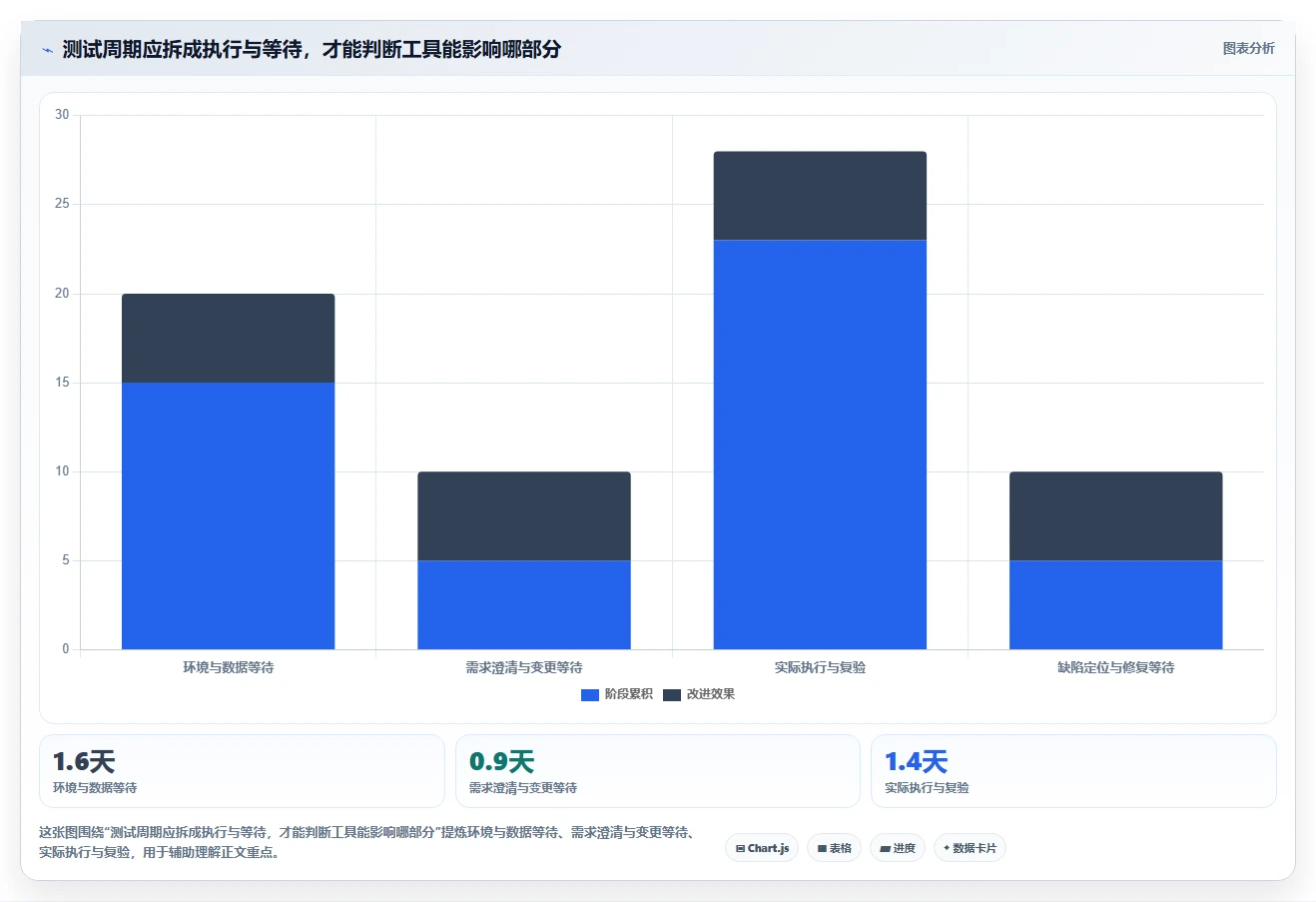Click the dark bar segment for 实际执行与复验

tap(820, 196)
